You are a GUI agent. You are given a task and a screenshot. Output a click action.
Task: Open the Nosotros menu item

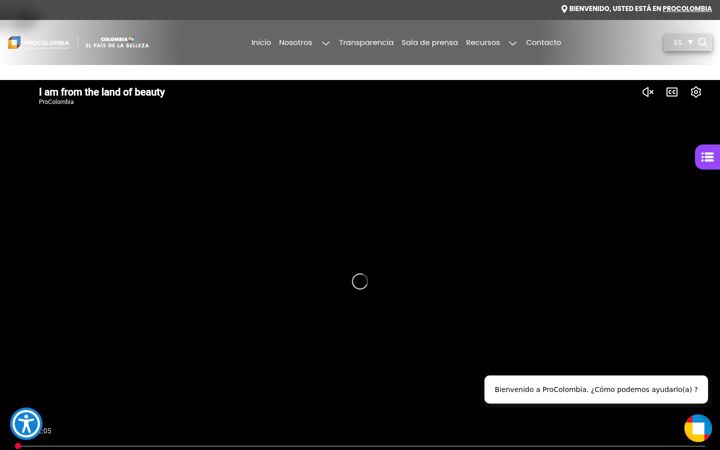tap(295, 42)
